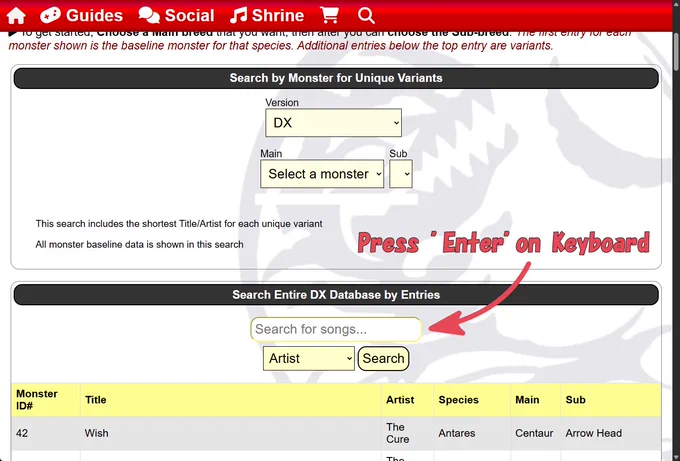Click the 'shortest Title/Artist' note text
Image resolution: width=680 pixels, height=461 pixels.
(179, 224)
